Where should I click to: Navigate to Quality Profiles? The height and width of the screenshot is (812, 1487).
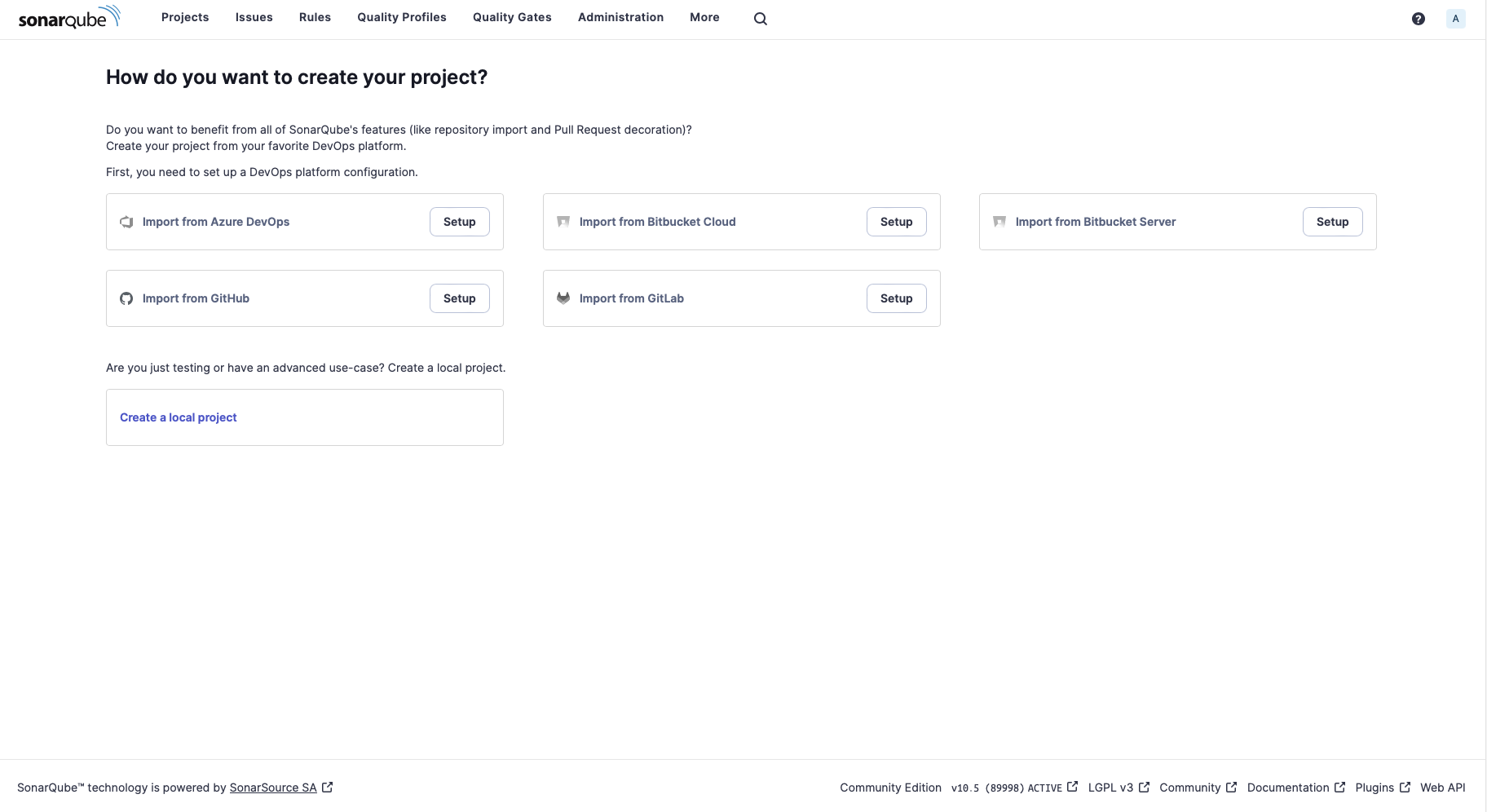point(402,17)
